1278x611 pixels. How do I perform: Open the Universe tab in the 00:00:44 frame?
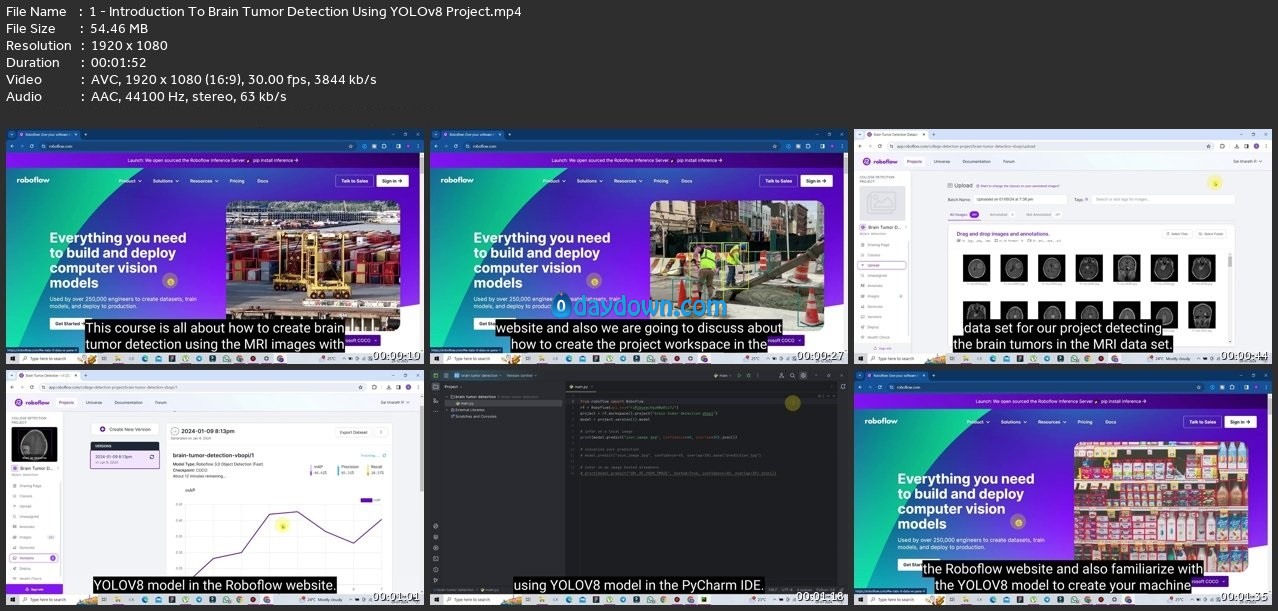pyautogui.click(x=944, y=161)
